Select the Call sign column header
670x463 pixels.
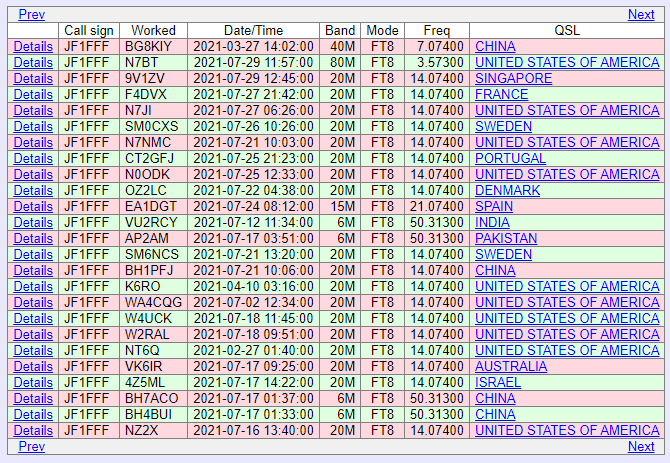coord(89,30)
